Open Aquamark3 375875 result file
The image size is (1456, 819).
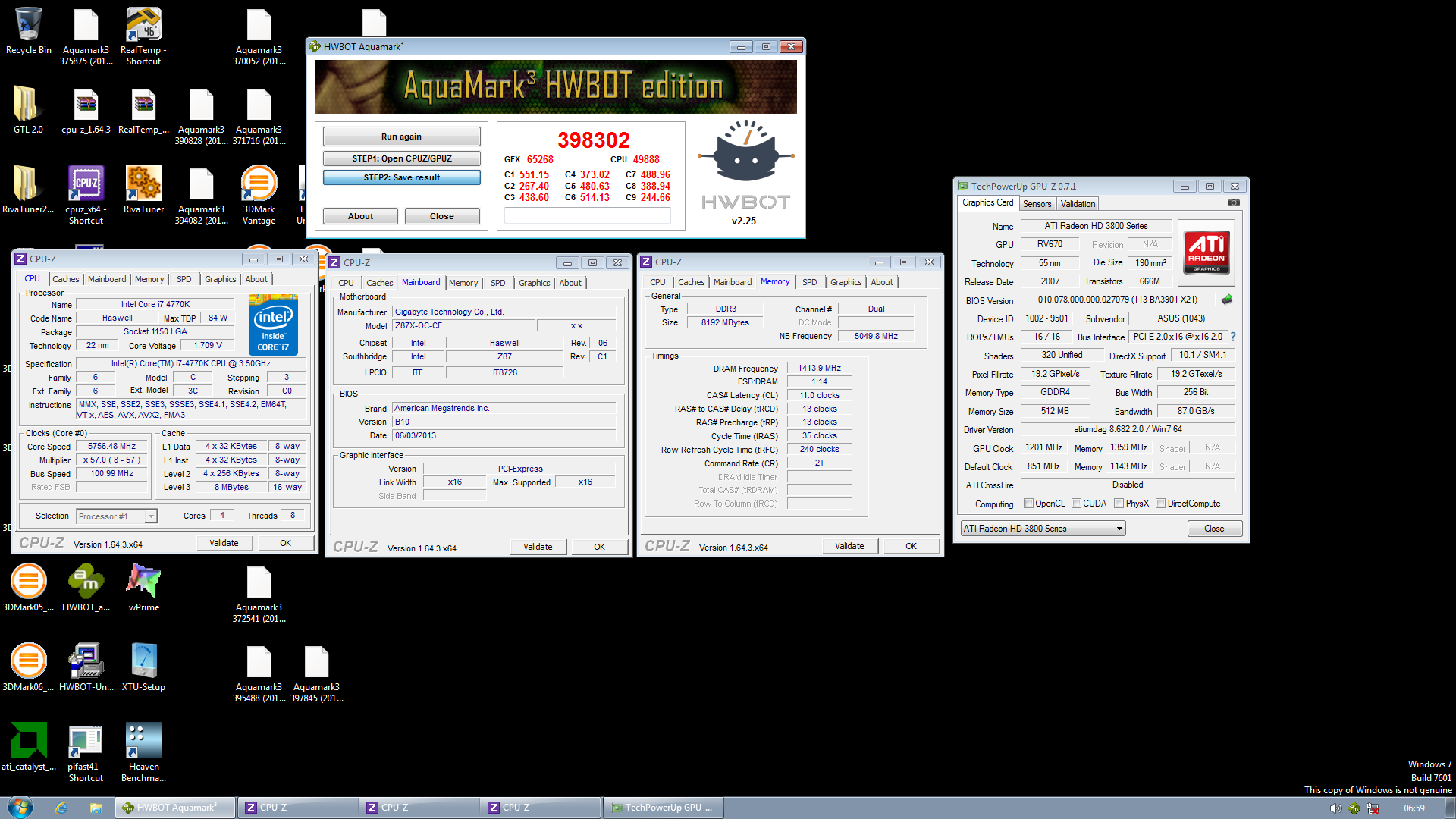(x=86, y=36)
